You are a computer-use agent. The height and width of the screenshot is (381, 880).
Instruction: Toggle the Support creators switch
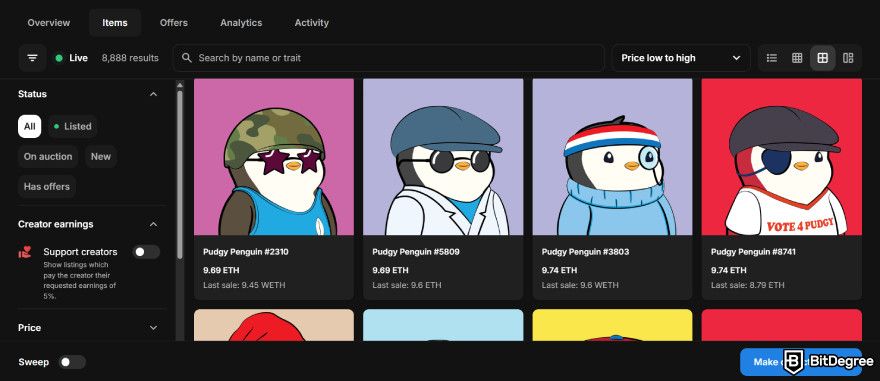[146, 252]
